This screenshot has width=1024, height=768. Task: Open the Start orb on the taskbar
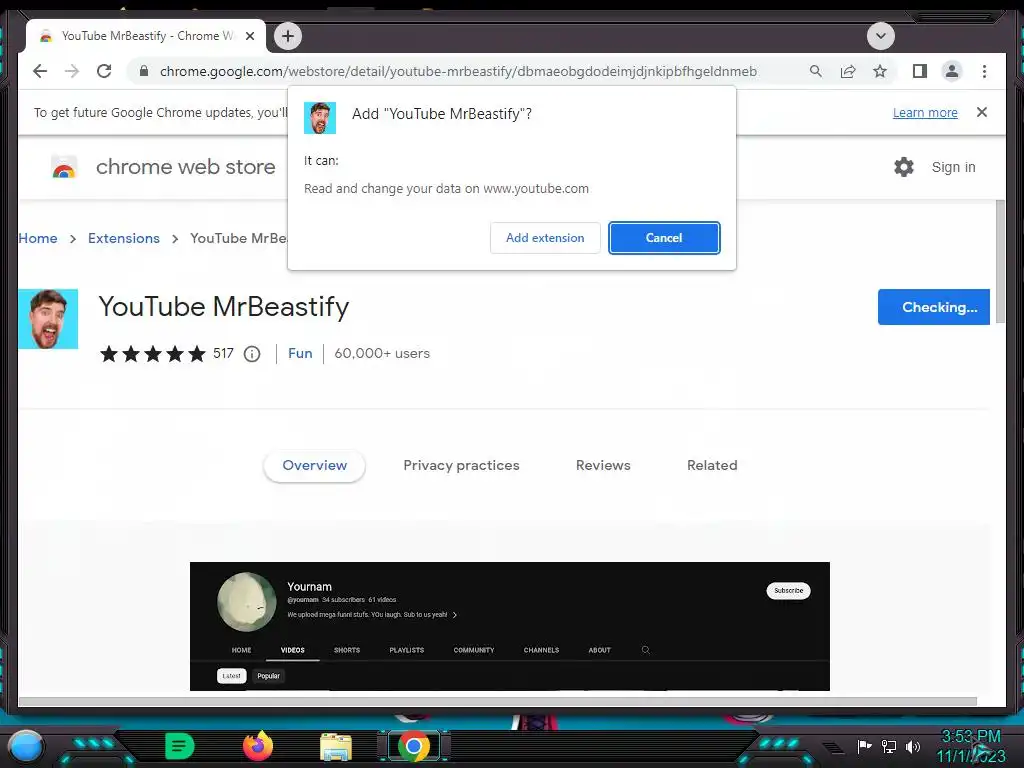(x=26, y=746)
